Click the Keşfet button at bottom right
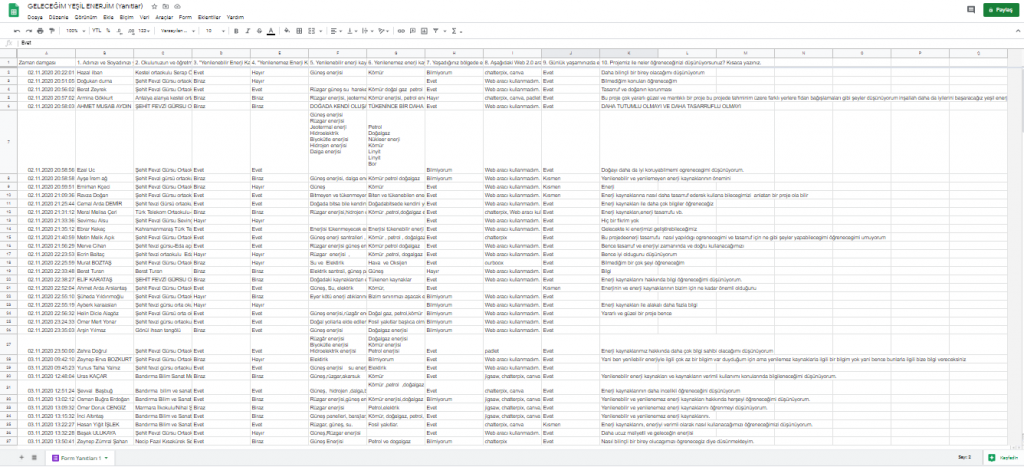Image resolution: width=1024 pixels, height=467 pixels. click(x=1003, y=456)
